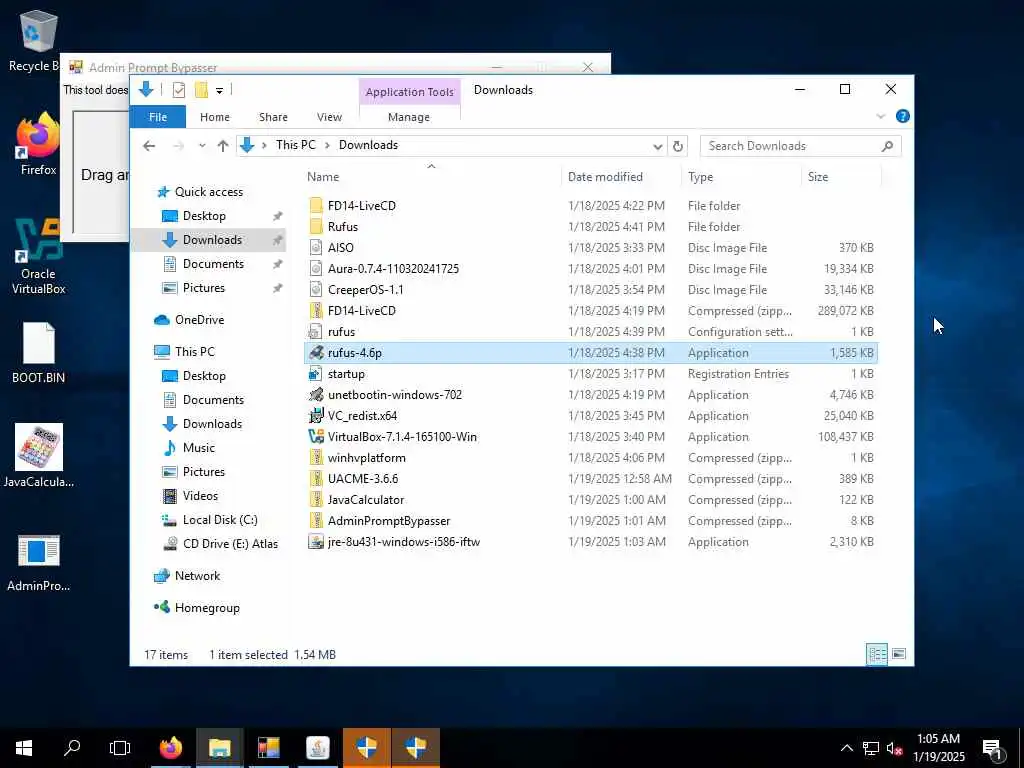This screenshot has height=768, width=1024.
Task: Open the Action Center notifications
Action: pos(992,749)
